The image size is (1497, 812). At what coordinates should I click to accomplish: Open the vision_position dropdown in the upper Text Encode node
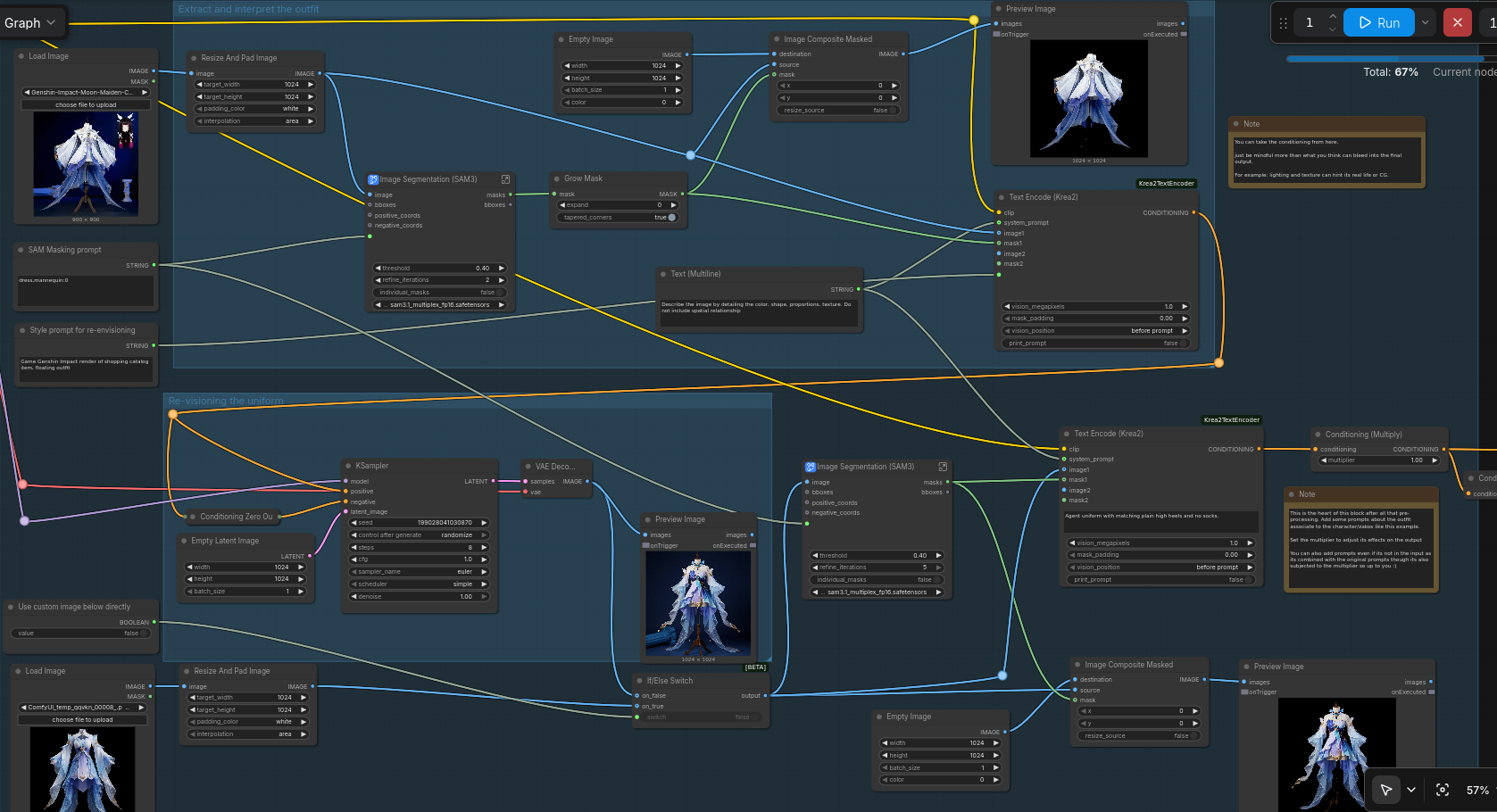[1095, 331]
